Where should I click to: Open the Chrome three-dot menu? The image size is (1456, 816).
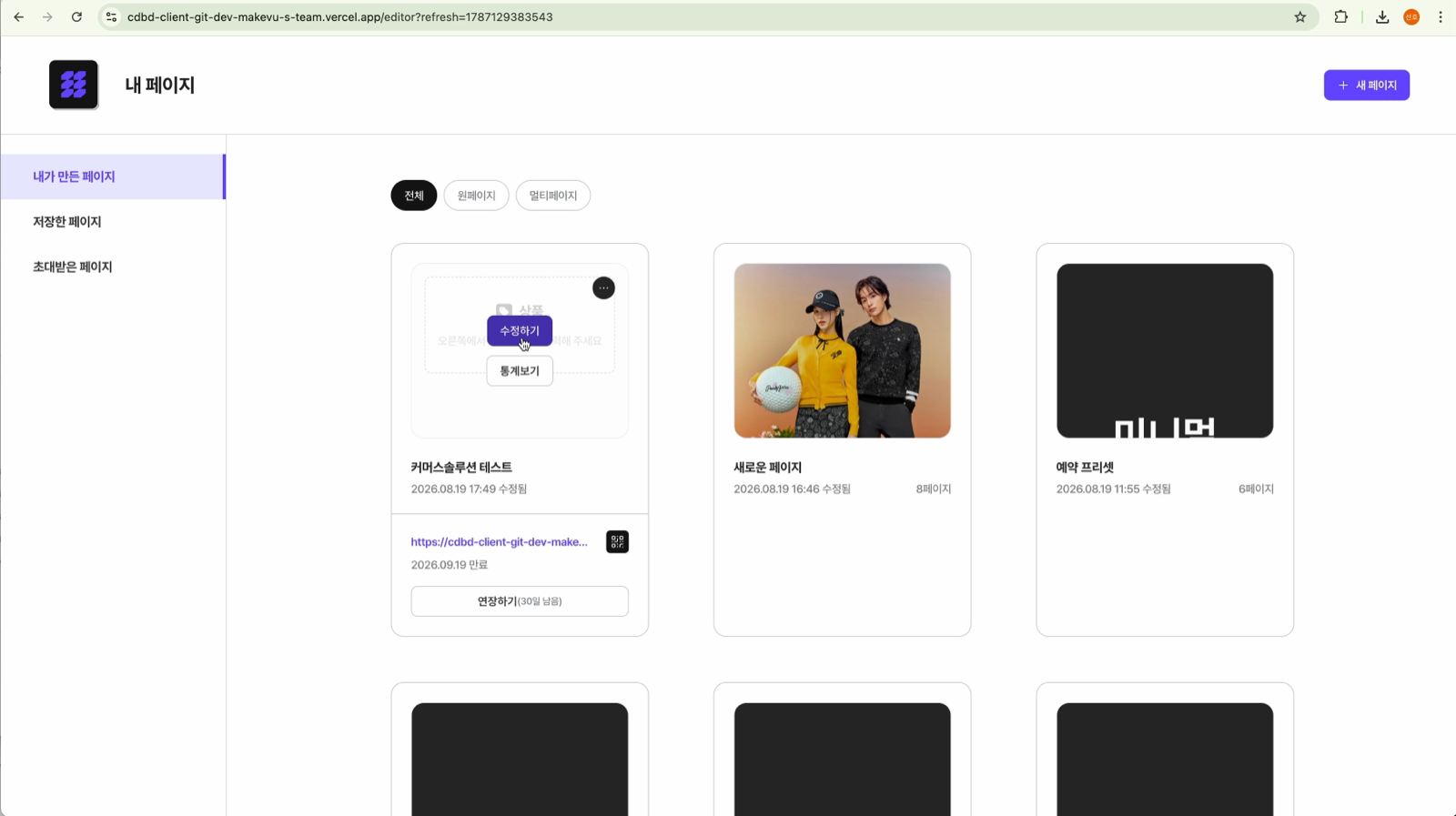pyautogui.click(x=1441, y=17)
